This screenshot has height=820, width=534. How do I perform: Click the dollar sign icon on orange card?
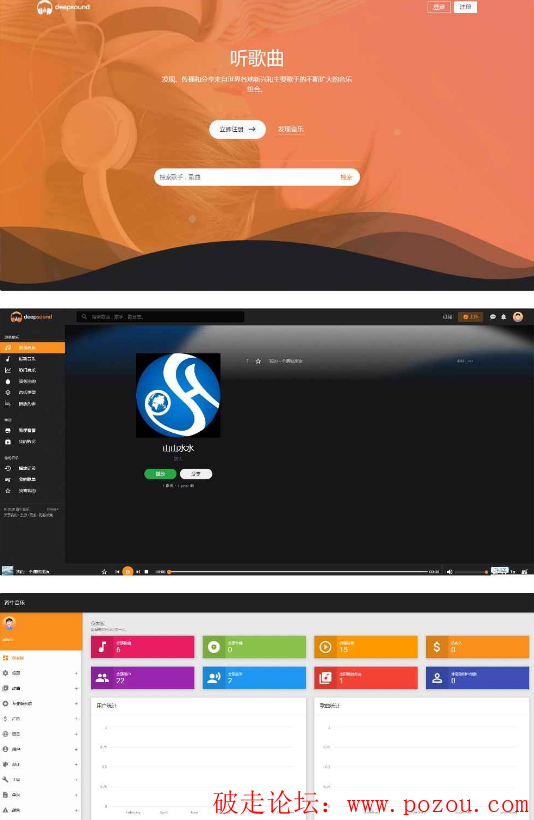pos(437,647)
